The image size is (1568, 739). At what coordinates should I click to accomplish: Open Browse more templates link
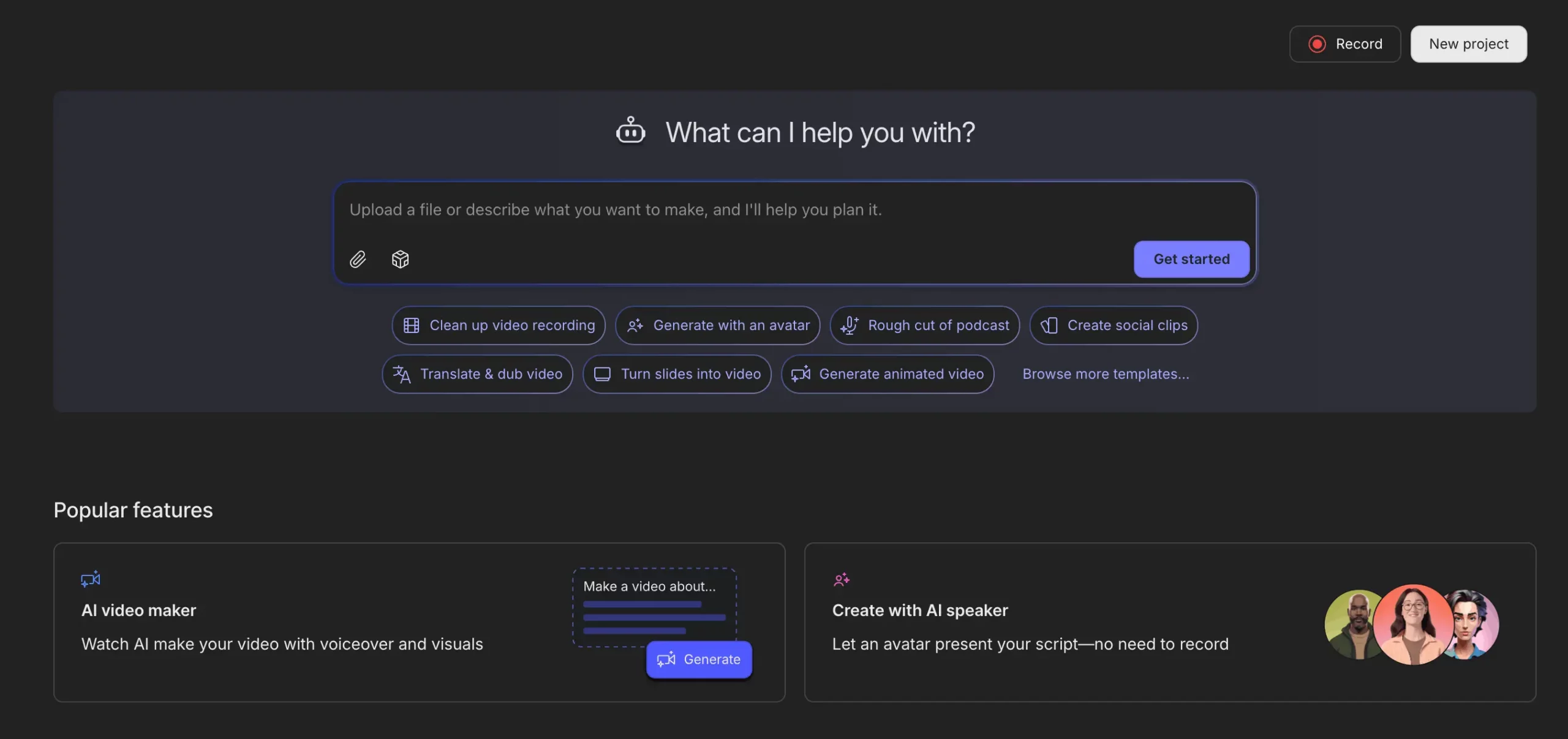[x=1106, y=374]
